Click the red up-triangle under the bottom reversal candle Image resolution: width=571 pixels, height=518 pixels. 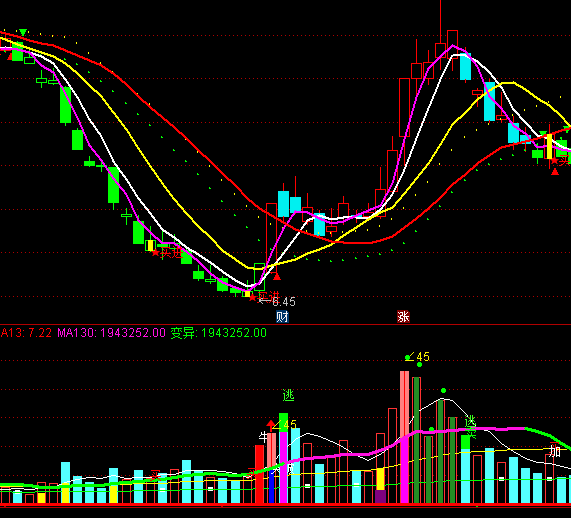(x=277, y=277)
